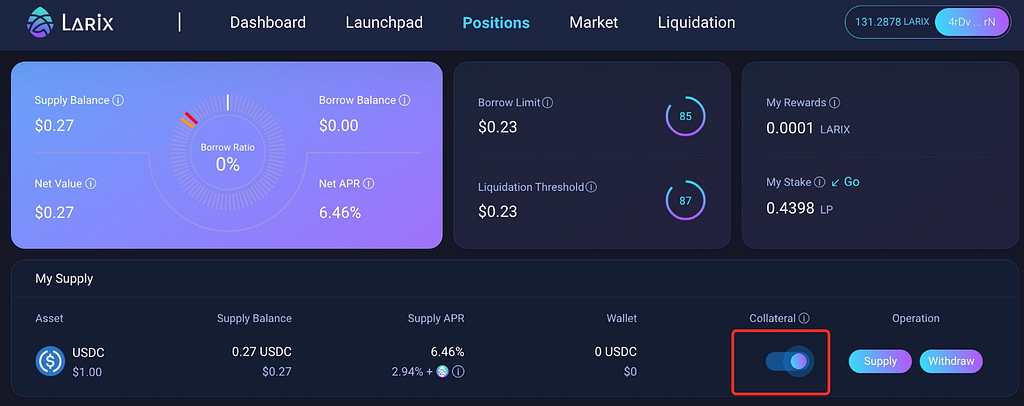Viewport: 1024px width, 406px height.
Task: Click info icon next to Net Value
Action: [91, 184]
